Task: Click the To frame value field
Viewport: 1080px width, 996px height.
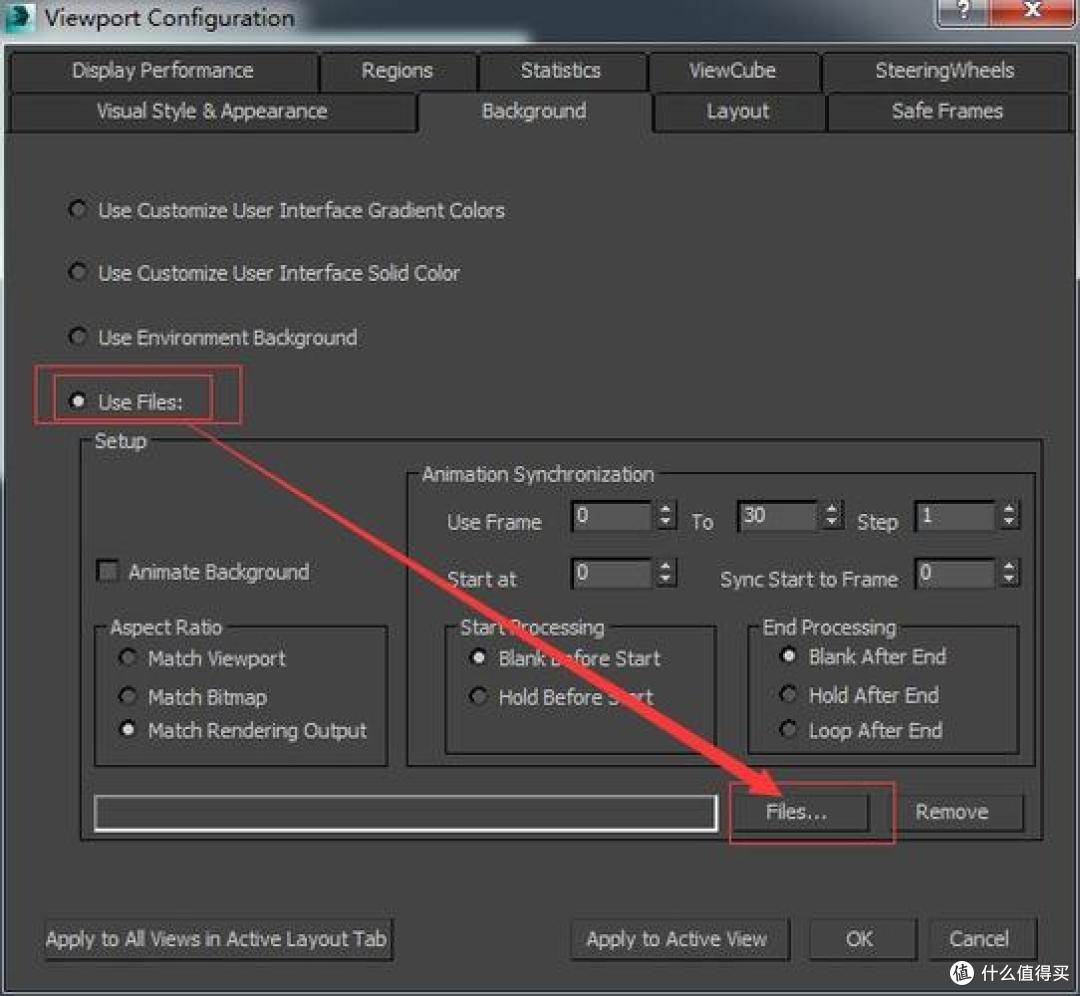Action: 778,516
